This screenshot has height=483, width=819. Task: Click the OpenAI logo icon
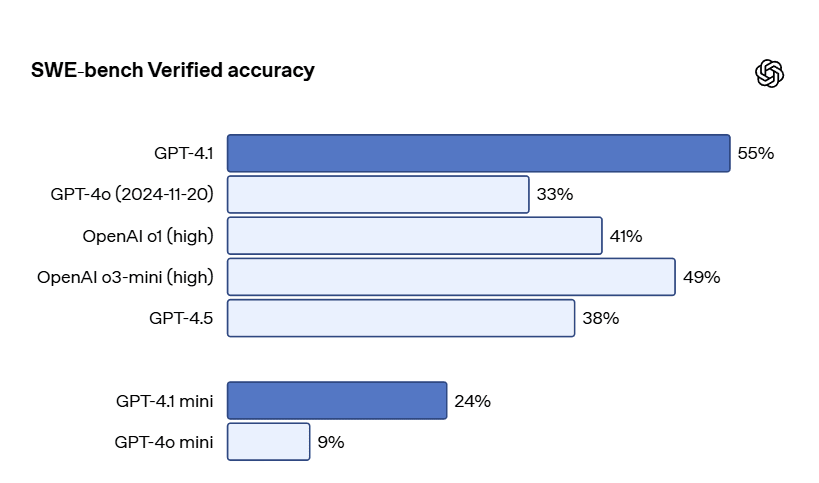(769, 72)
